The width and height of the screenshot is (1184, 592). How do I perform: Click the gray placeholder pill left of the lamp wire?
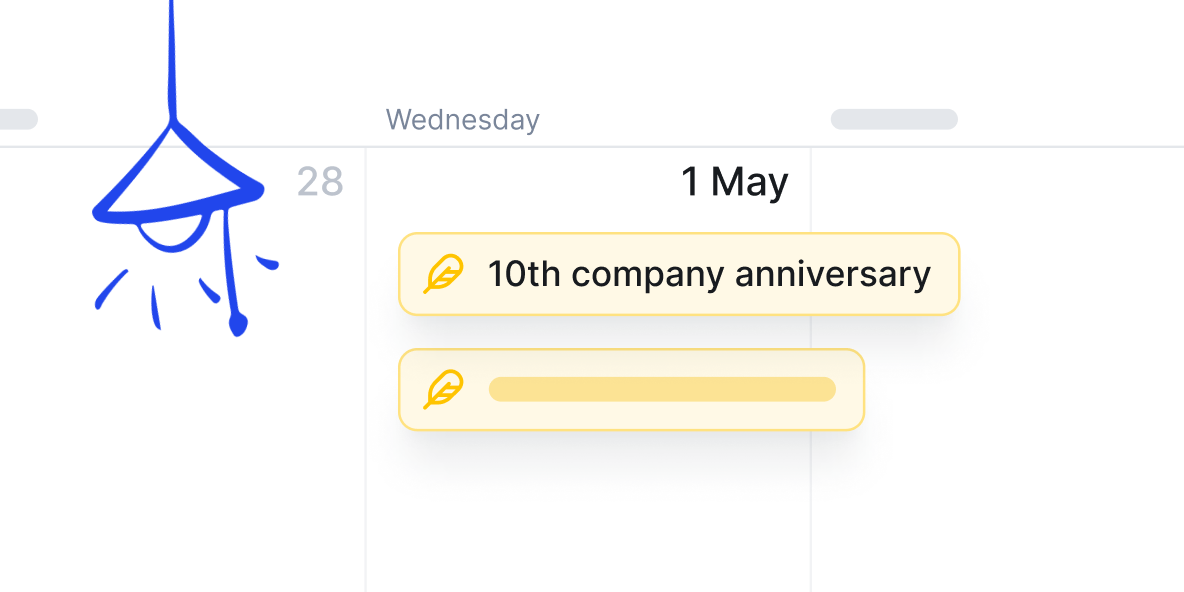pyautogui.click(x=17, y=120)
